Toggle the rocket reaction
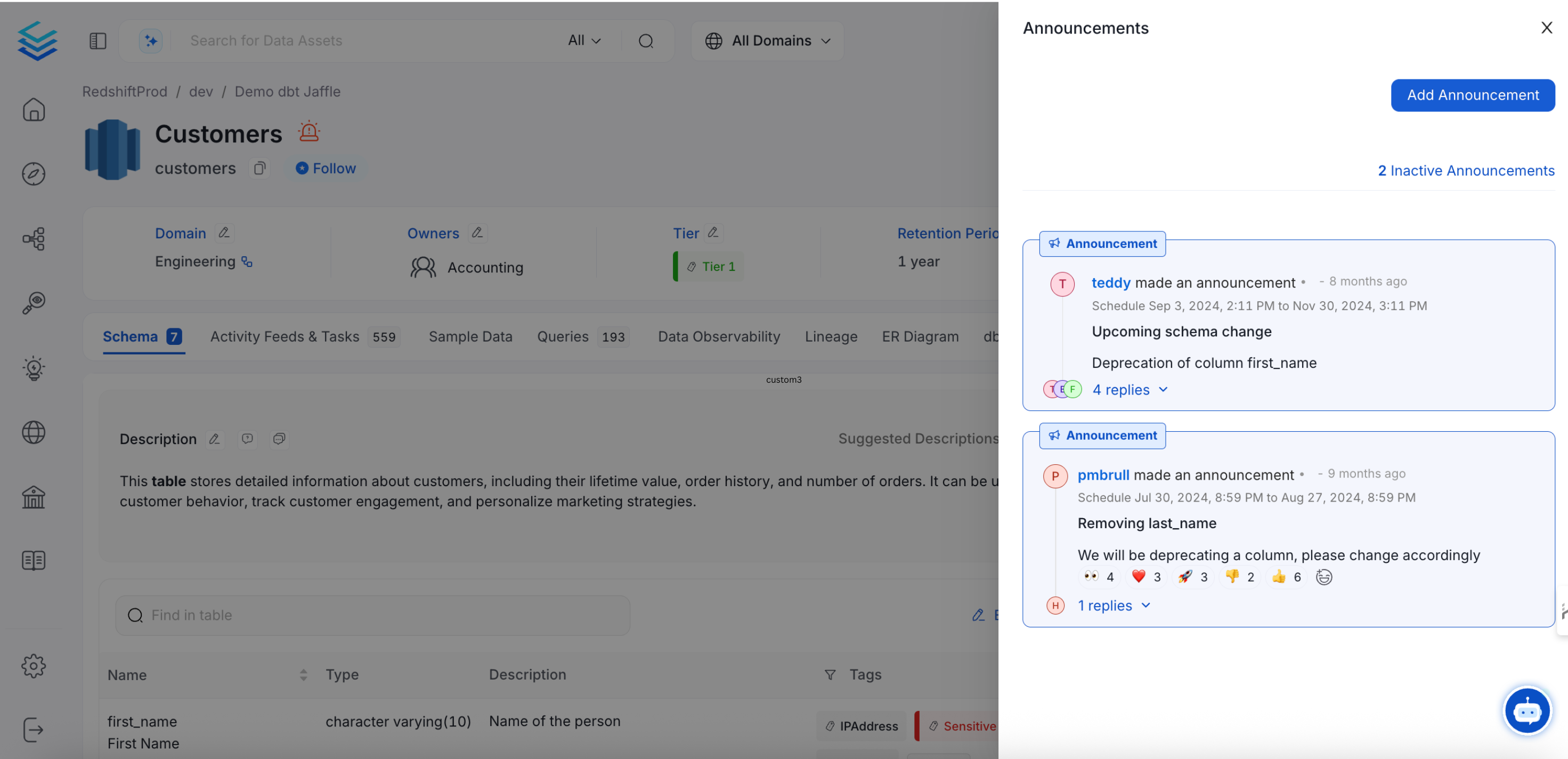This screenshot has width=1568, height=759. coord(1192,577)
